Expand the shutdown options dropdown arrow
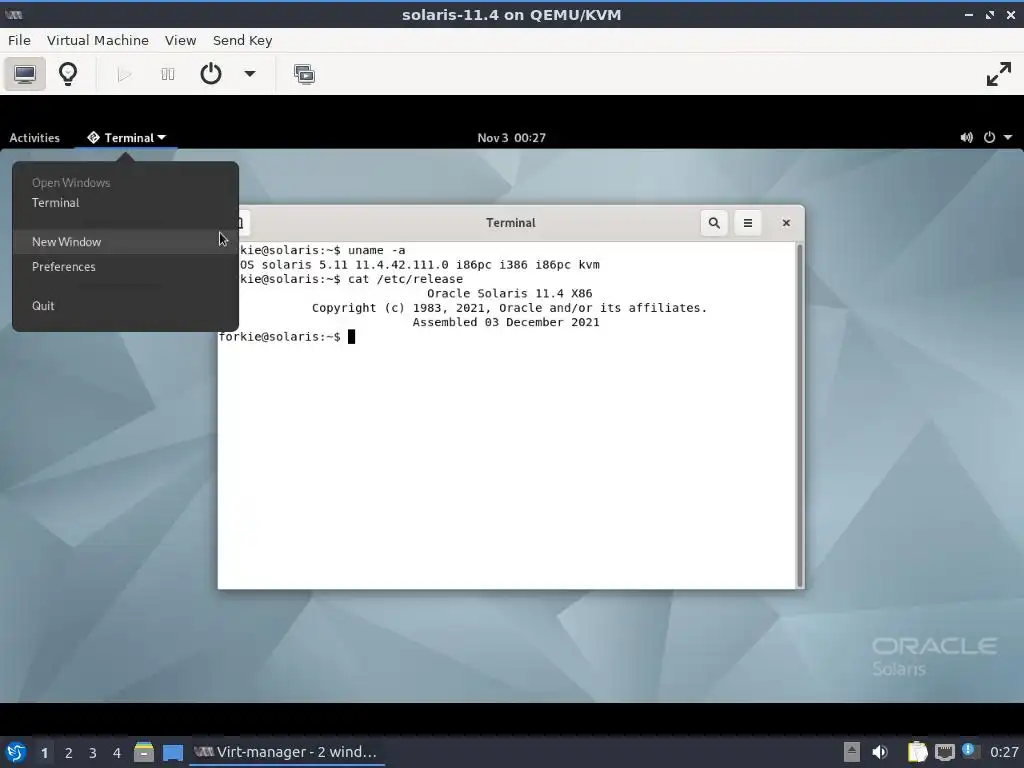The height and width of the screenshot is (768, 1024). click(249, 74)
